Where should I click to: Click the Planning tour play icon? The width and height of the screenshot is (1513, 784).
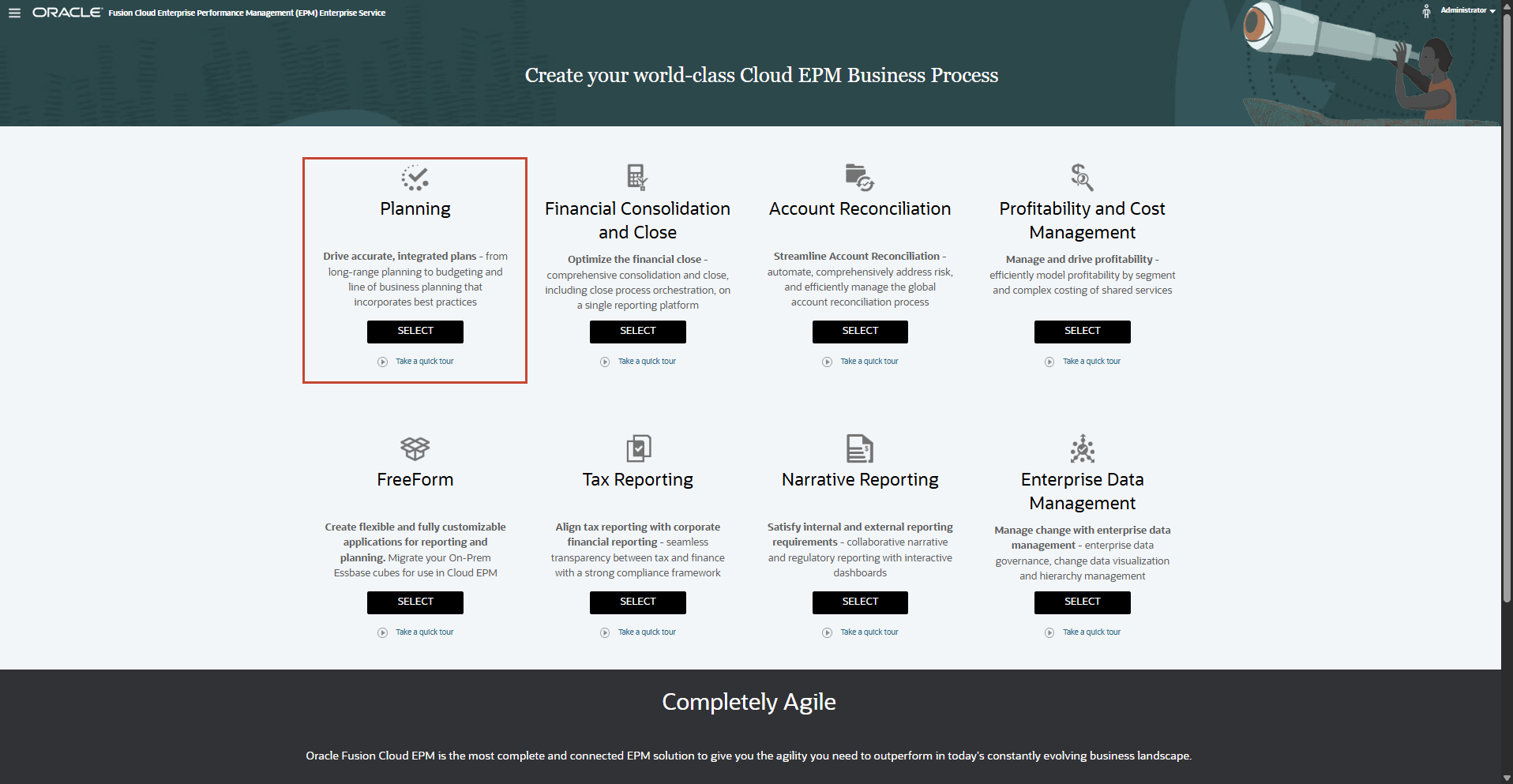coord(382,362)
